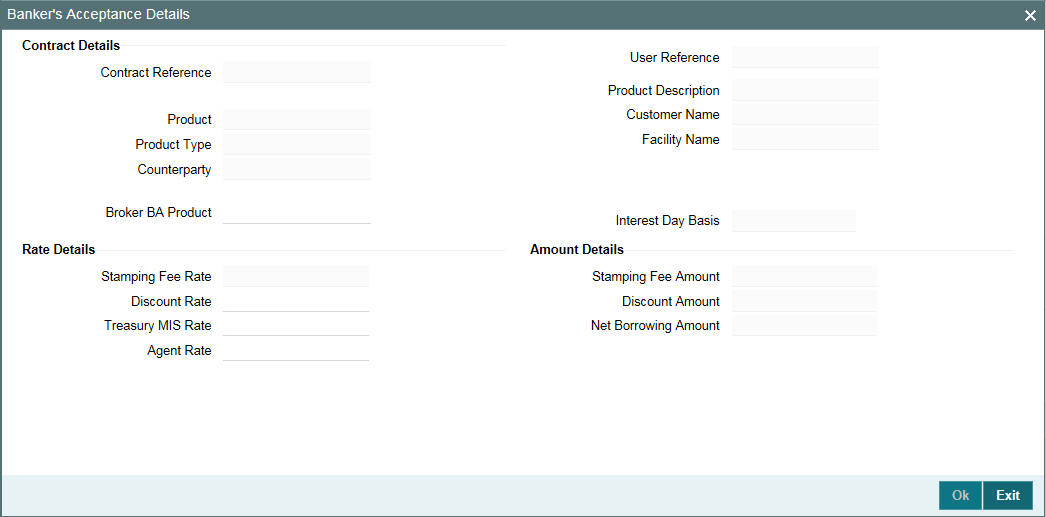The height and width of the screenshot is (517, 1046).
Task: Click the Banker's Acceptance Details title
Action: pos(99,14)
